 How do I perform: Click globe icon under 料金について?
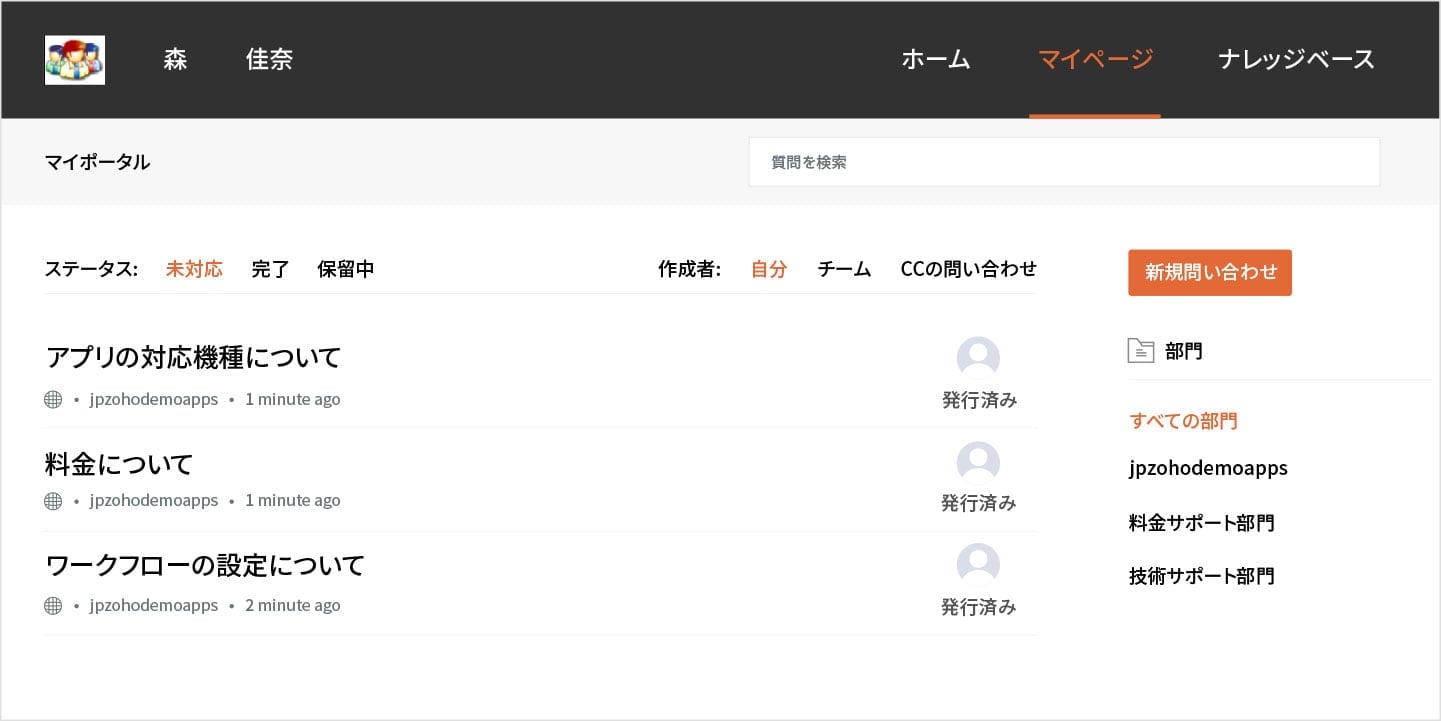(53, 501)
